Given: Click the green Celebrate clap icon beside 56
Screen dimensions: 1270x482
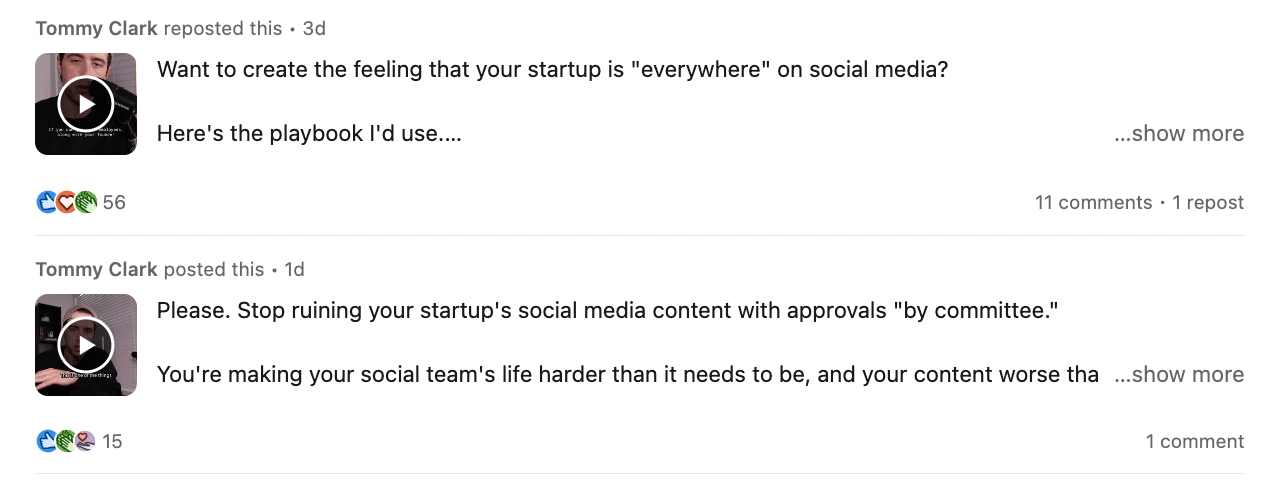Looking at the screenshot, I should (x=85, y=202).
